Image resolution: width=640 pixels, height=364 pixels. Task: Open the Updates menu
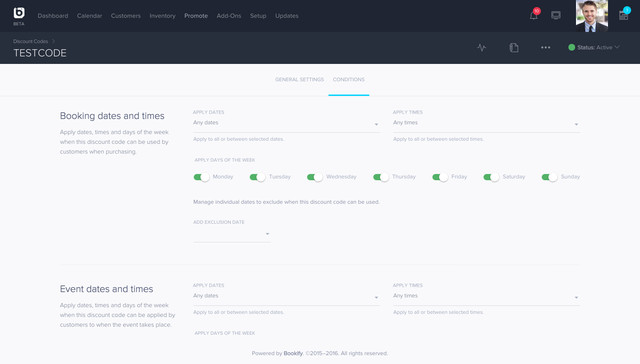(287, 16)
